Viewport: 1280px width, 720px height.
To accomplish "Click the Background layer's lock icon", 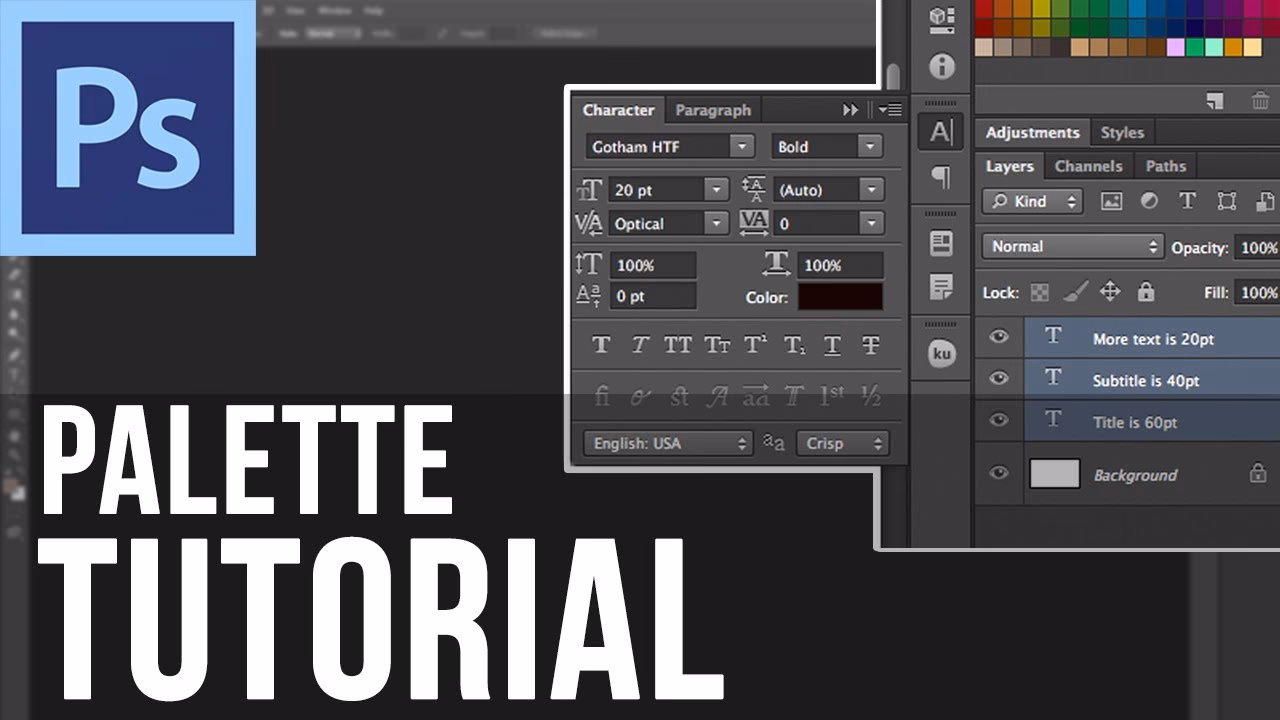I will tap(1258, 473).
